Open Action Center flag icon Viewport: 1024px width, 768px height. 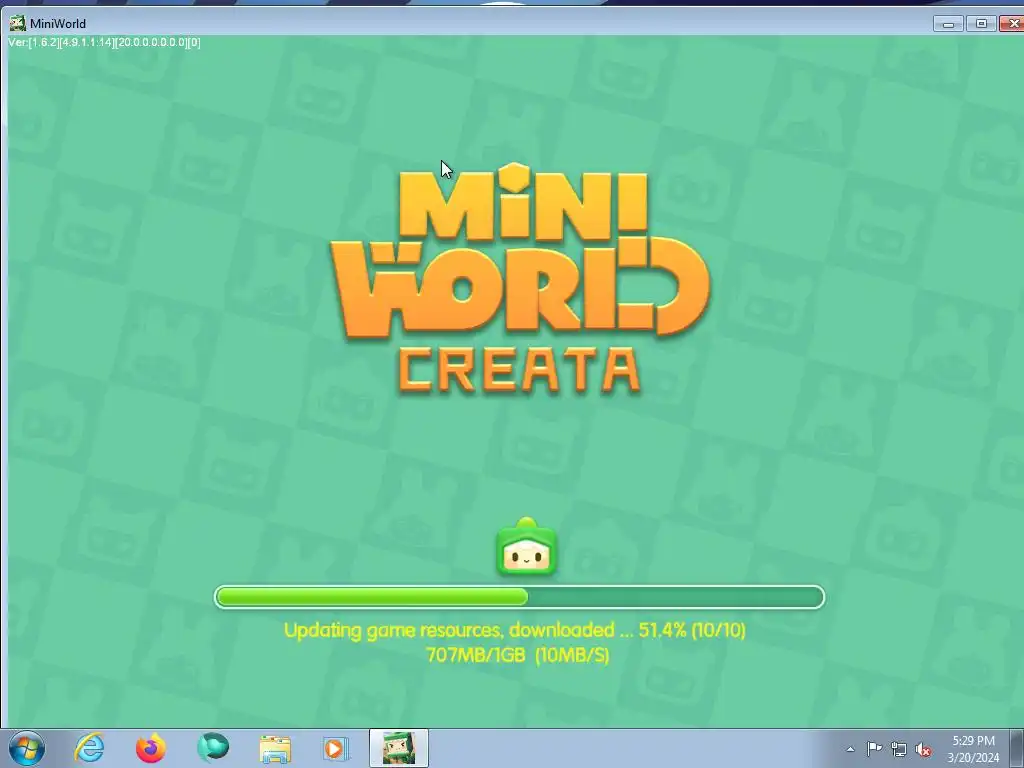(874, 749)
